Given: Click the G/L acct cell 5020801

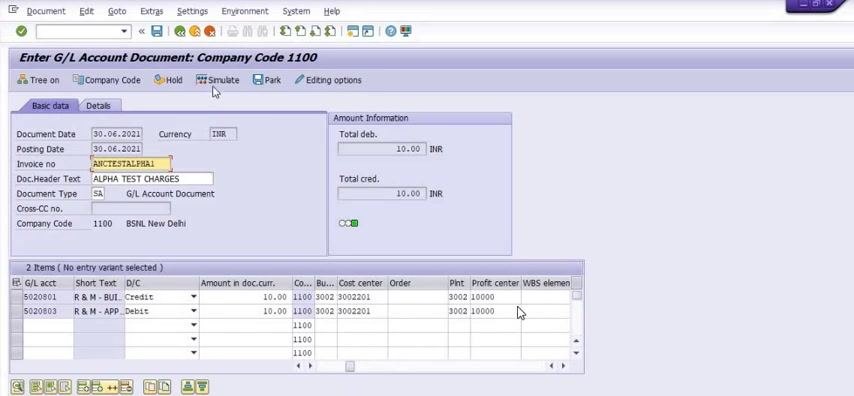Looking at the screenshot, I should [48, 297].
